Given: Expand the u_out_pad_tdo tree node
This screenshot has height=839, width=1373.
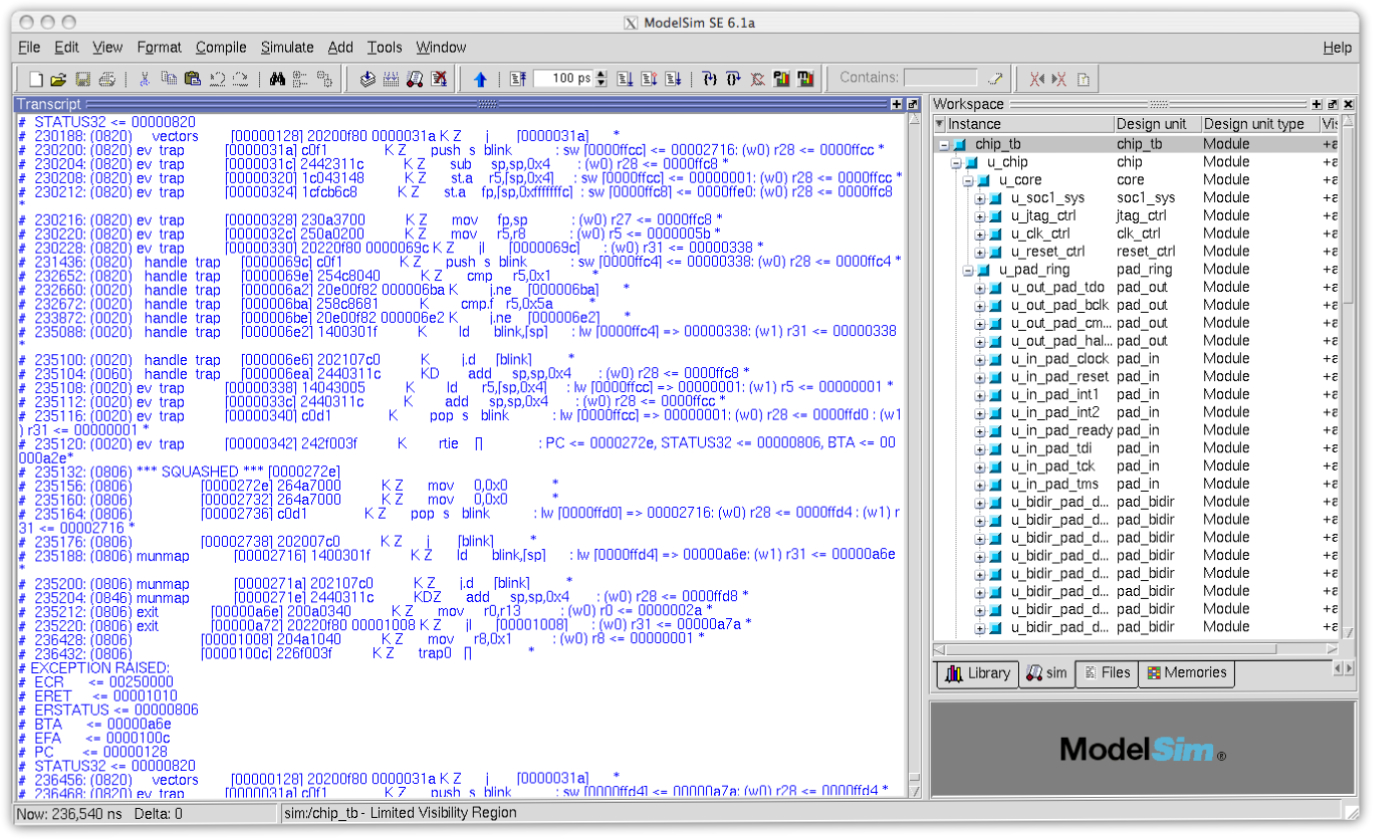Looking at the screenshot, I should (x=980, y=287).
